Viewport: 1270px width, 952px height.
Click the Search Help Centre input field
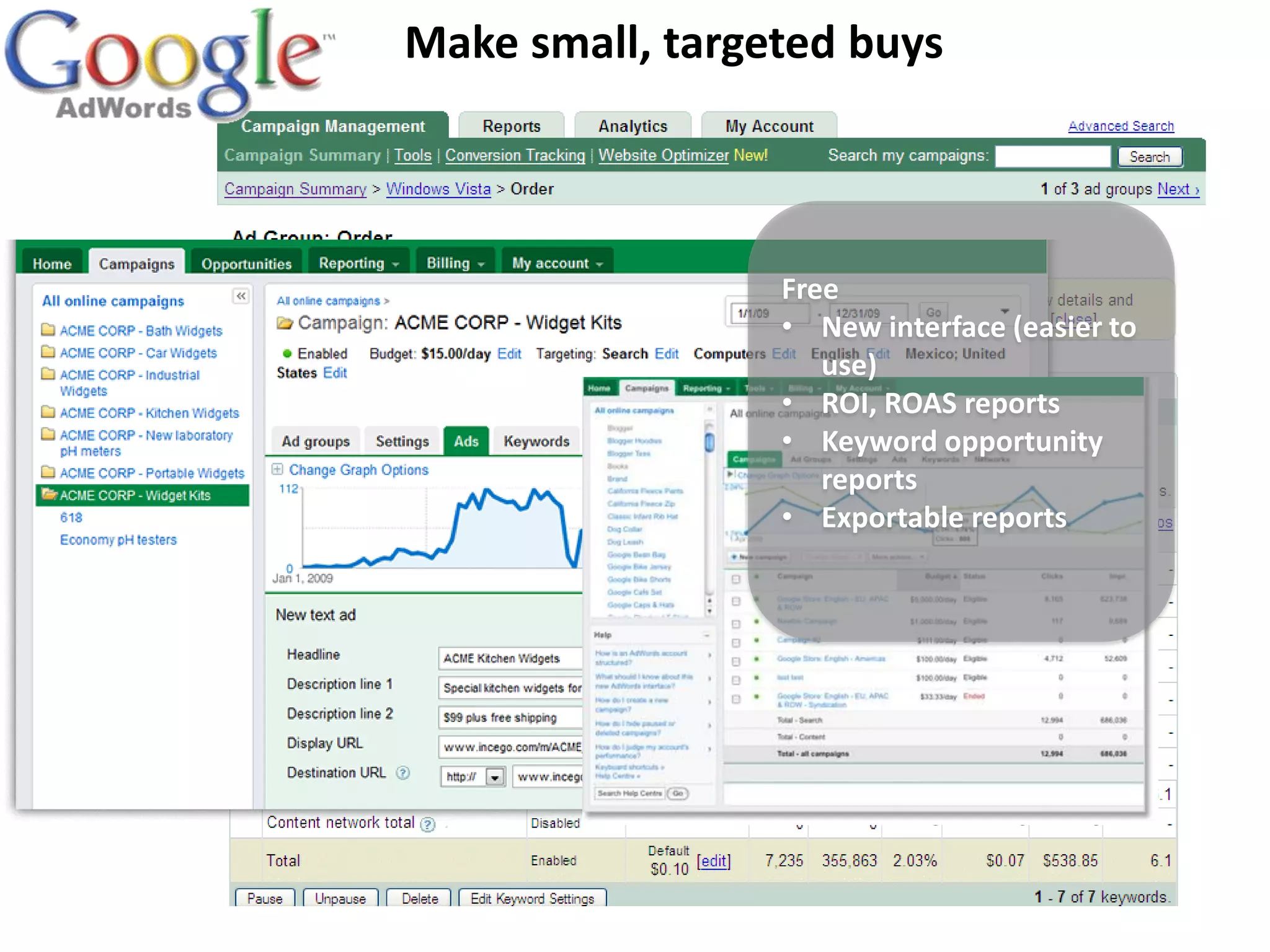click(x=629, y=793)
